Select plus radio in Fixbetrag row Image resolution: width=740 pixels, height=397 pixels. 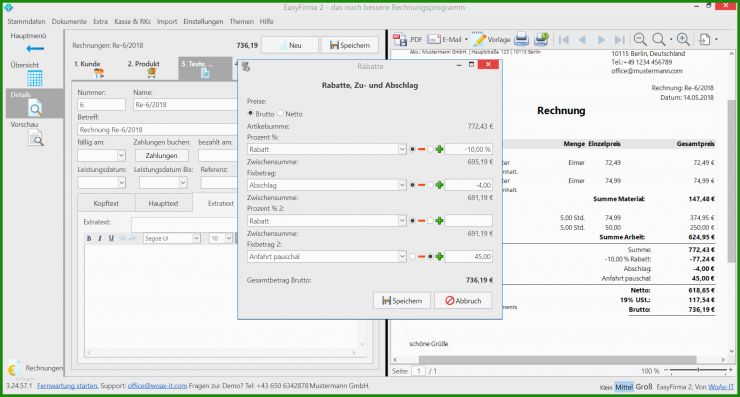tap(430, 185)
